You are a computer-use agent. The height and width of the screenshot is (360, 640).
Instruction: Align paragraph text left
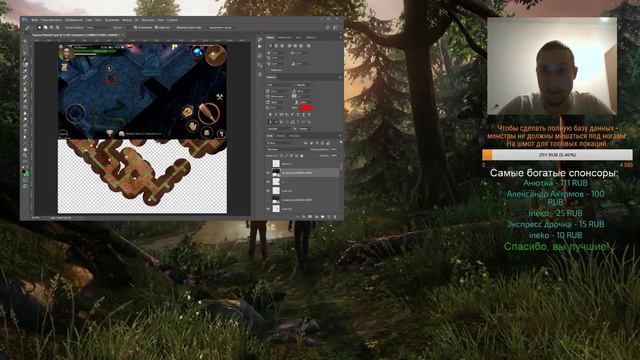270,46
